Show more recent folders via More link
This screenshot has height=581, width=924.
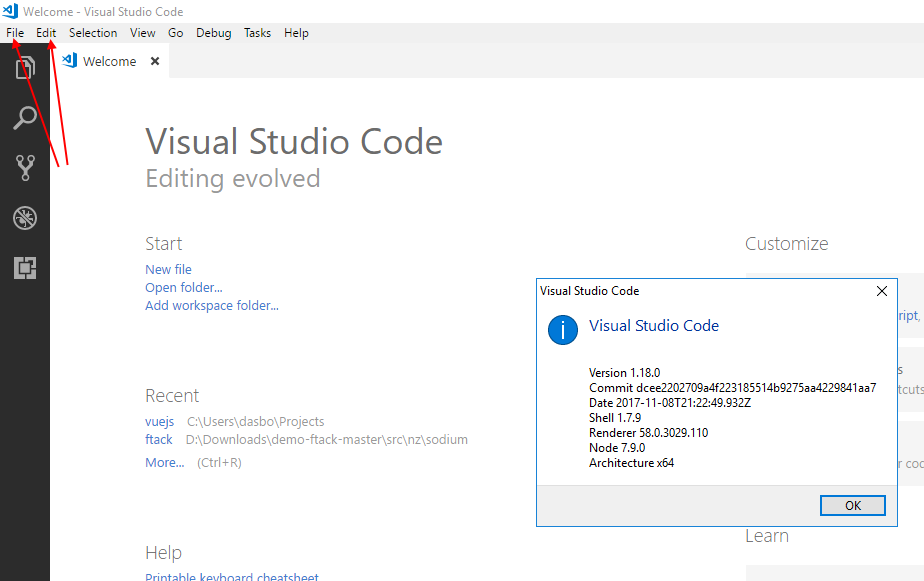point(163,462)
